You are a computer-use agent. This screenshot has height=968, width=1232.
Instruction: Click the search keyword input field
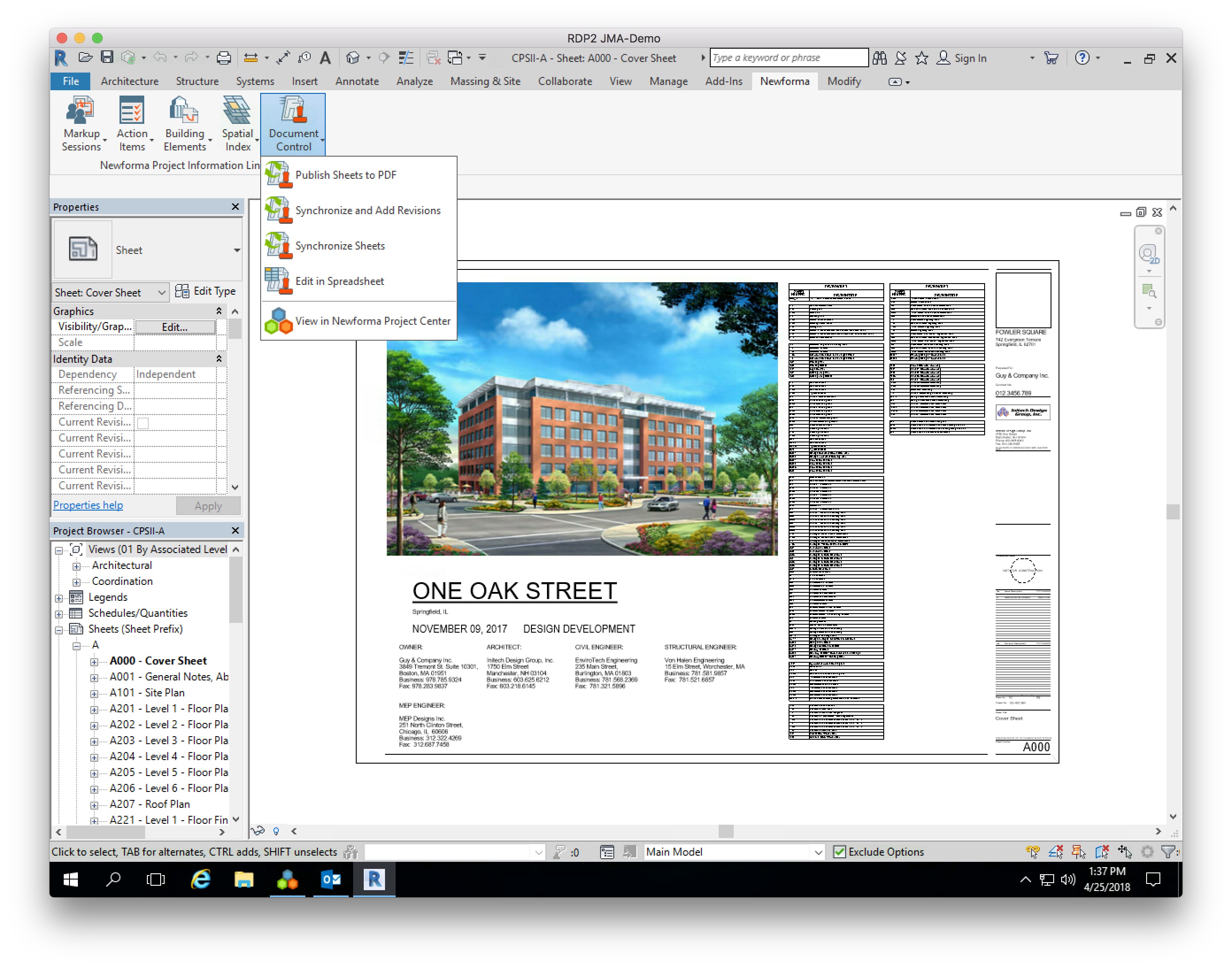[x=788, y=58]
